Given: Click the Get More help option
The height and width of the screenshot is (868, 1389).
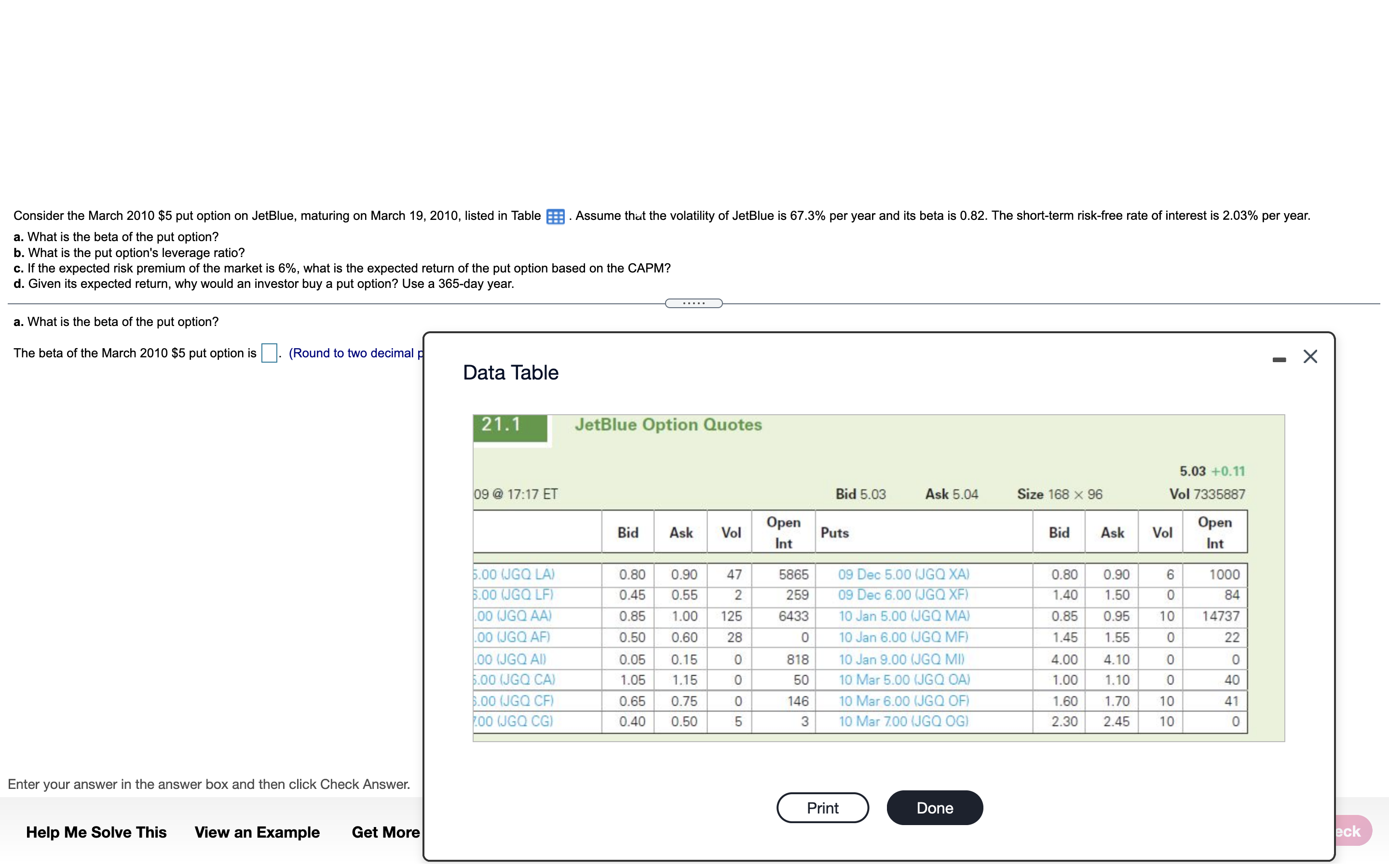Looking at the screenshot, I should [385, 832].
